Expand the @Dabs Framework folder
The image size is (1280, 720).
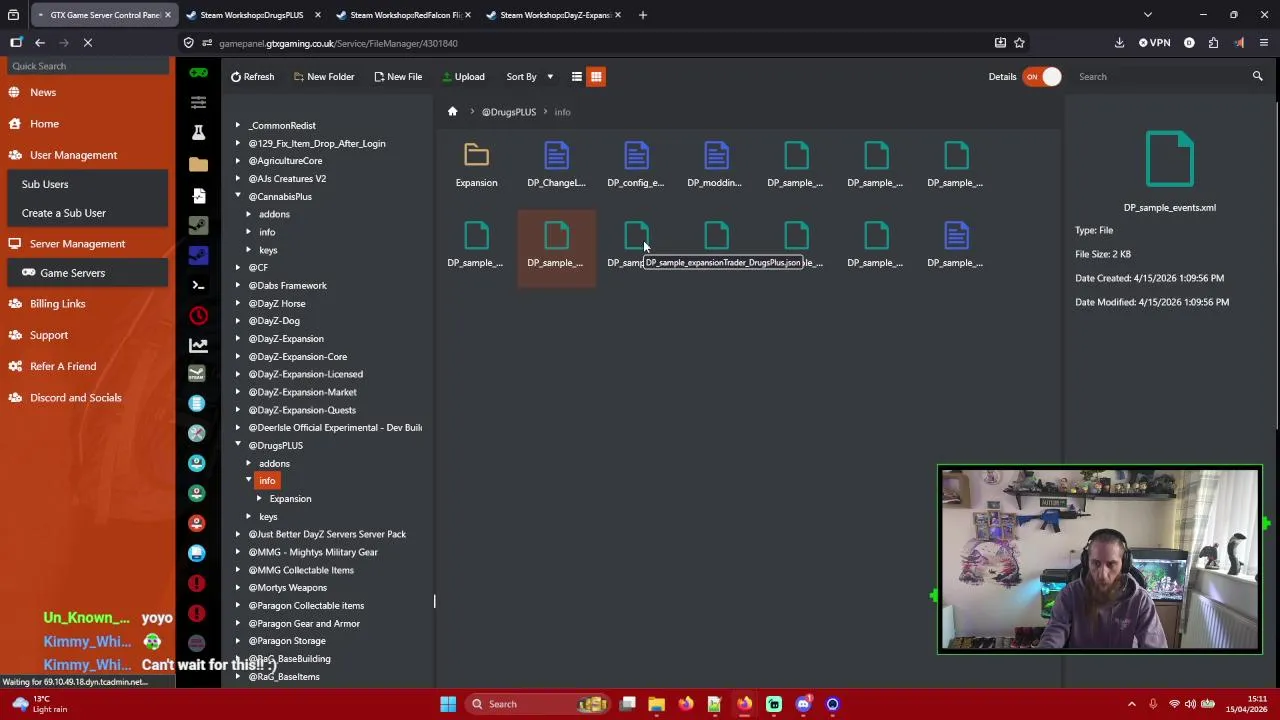(x=238, y=286)
